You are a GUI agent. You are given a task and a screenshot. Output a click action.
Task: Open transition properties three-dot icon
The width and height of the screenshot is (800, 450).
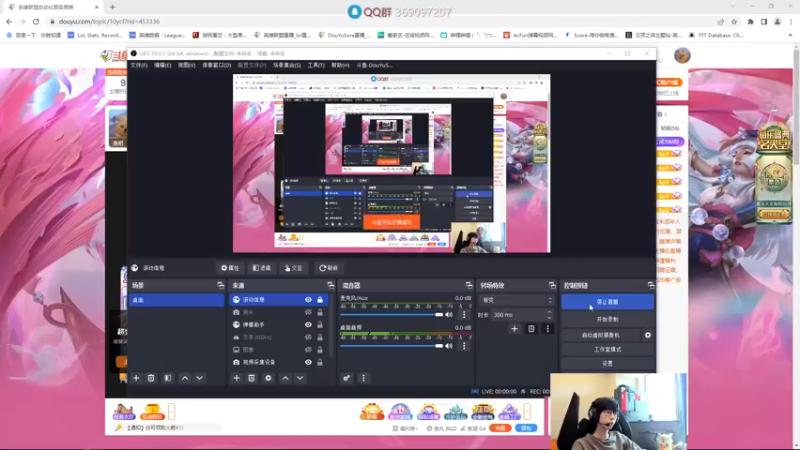click(x=547, y=329)
